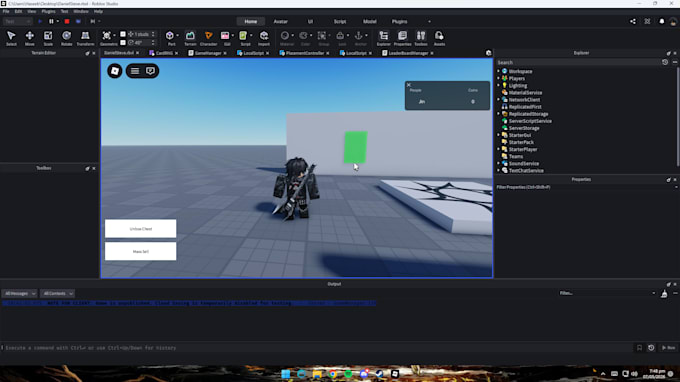Open the Toolbox panel icon
Screen dimensions: 680x382
click(x=421, y=38)
